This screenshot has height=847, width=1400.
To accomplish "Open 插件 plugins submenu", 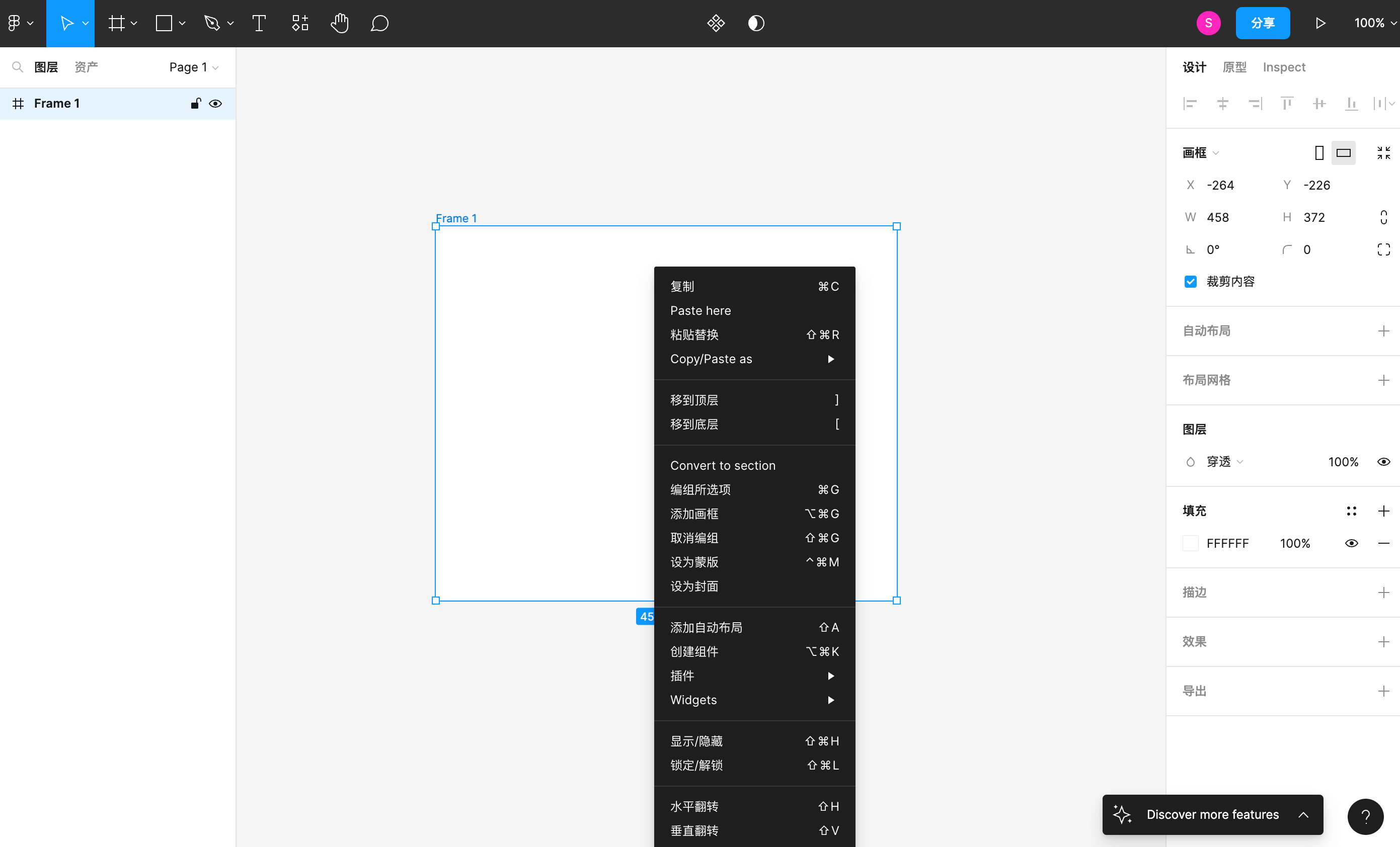I will (x=754, y=675).
